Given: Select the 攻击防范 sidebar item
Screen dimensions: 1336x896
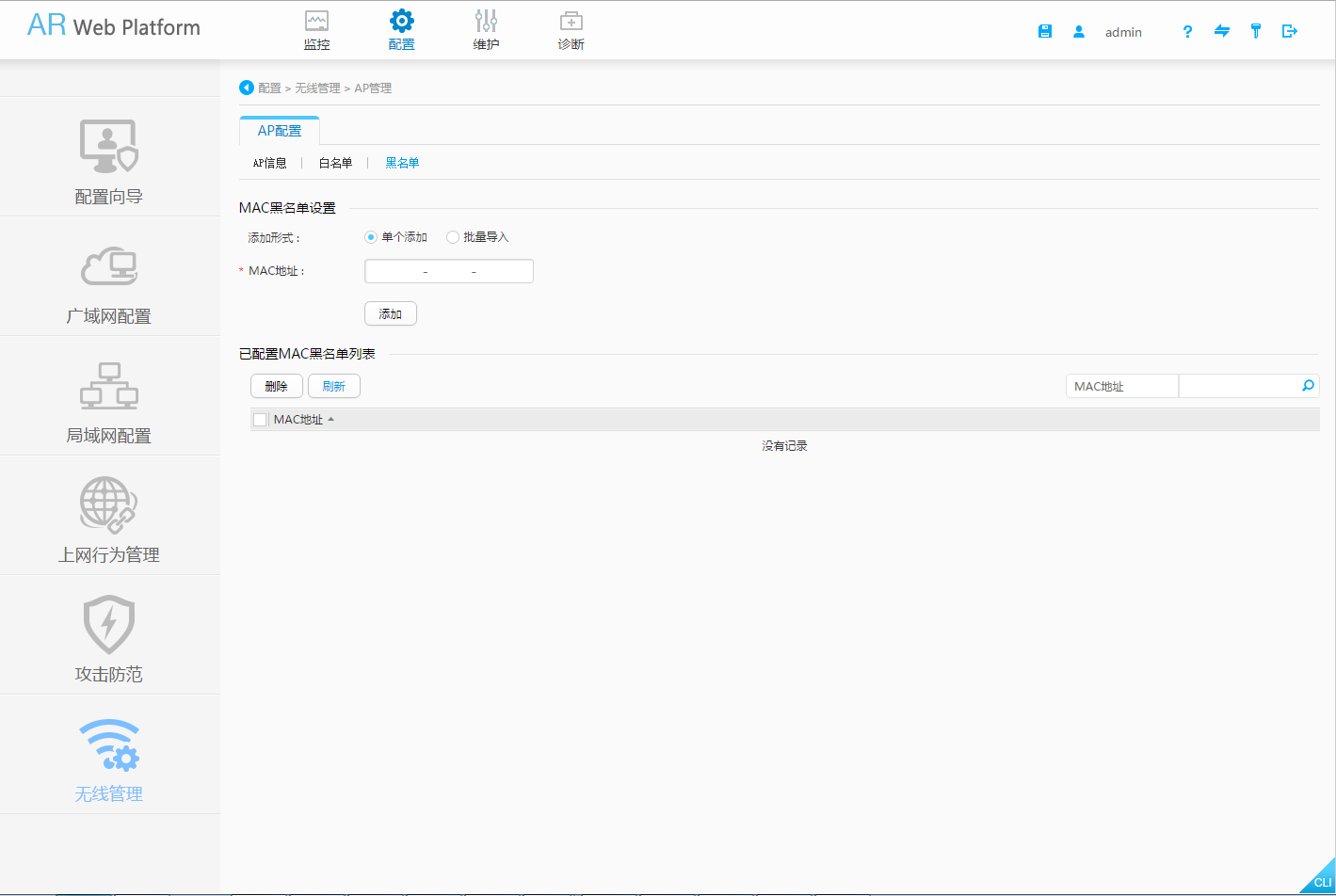Looking at the screenshot, I should [108, 635].
